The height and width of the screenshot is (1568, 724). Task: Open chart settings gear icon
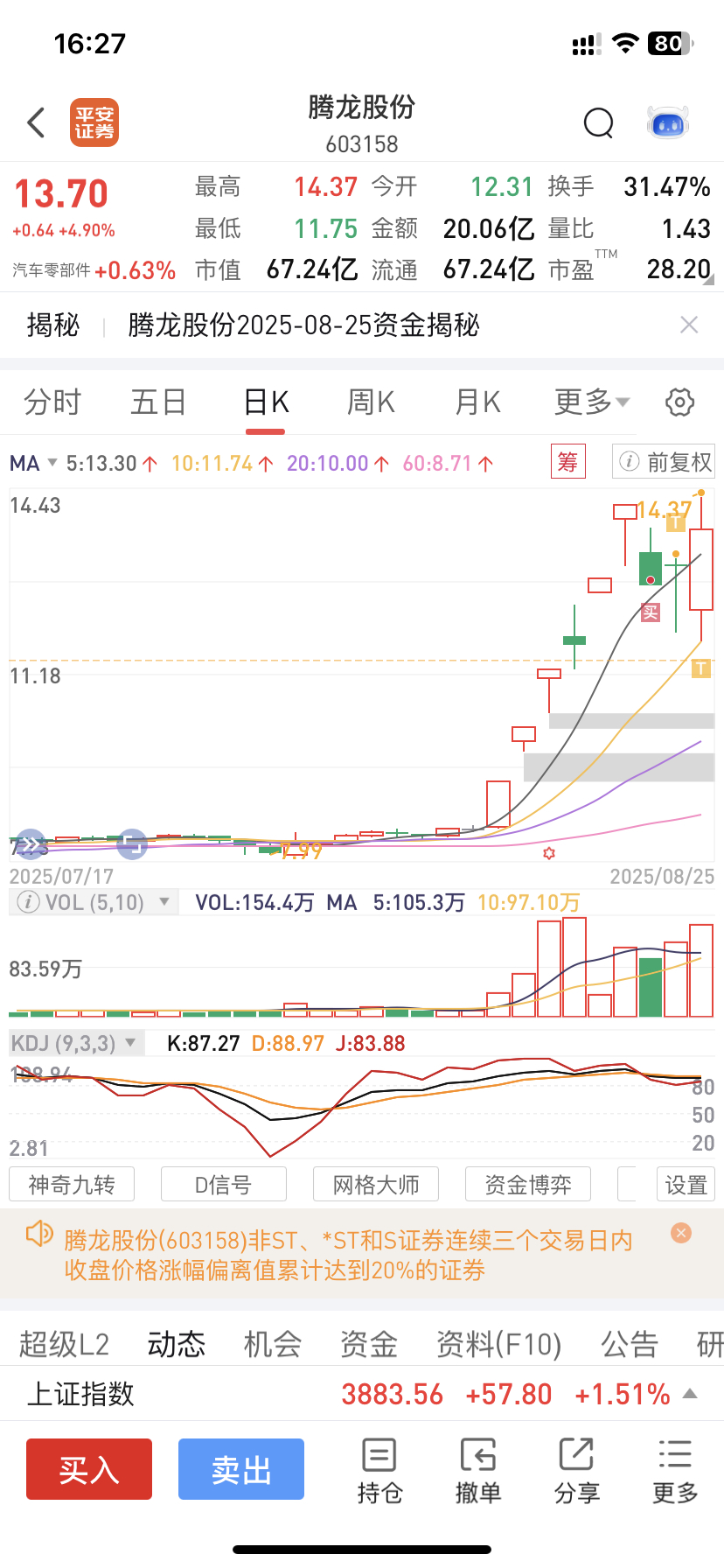pos(680,402)
